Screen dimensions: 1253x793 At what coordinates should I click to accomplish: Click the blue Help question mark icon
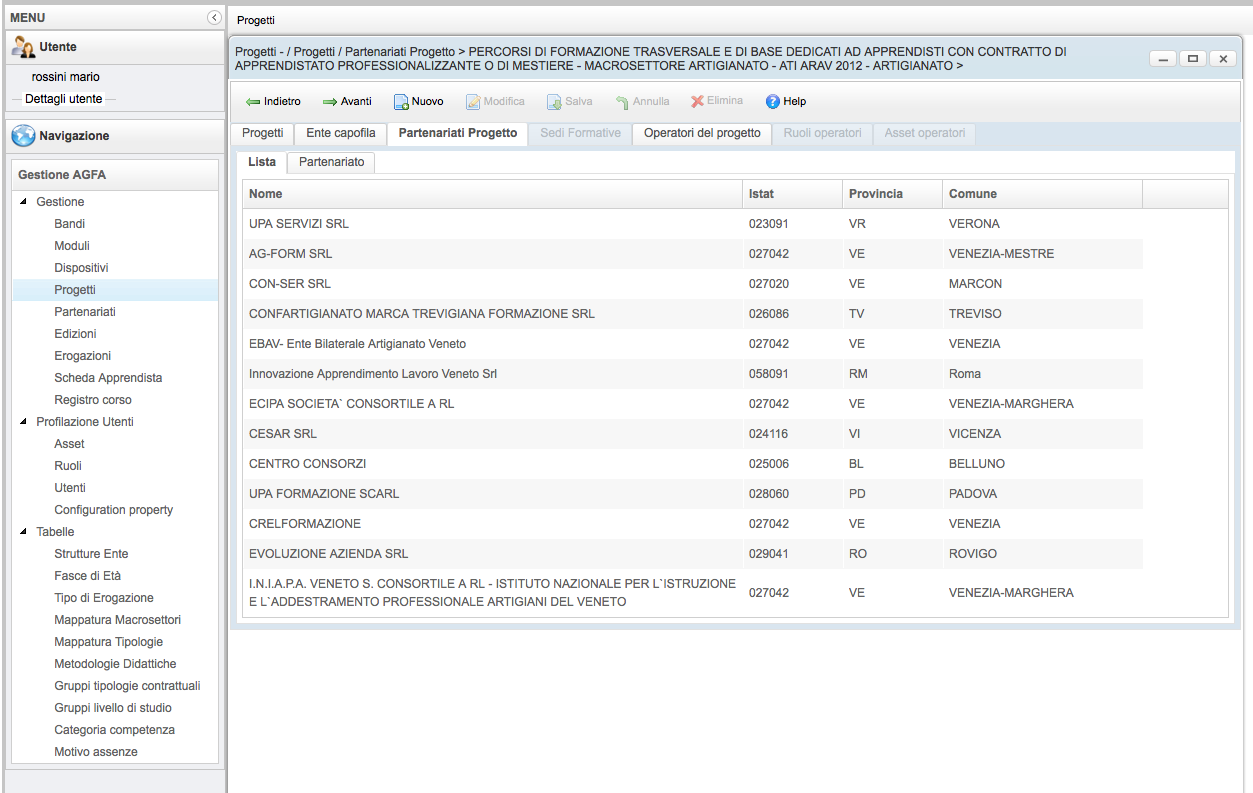[x=773, y=102]
